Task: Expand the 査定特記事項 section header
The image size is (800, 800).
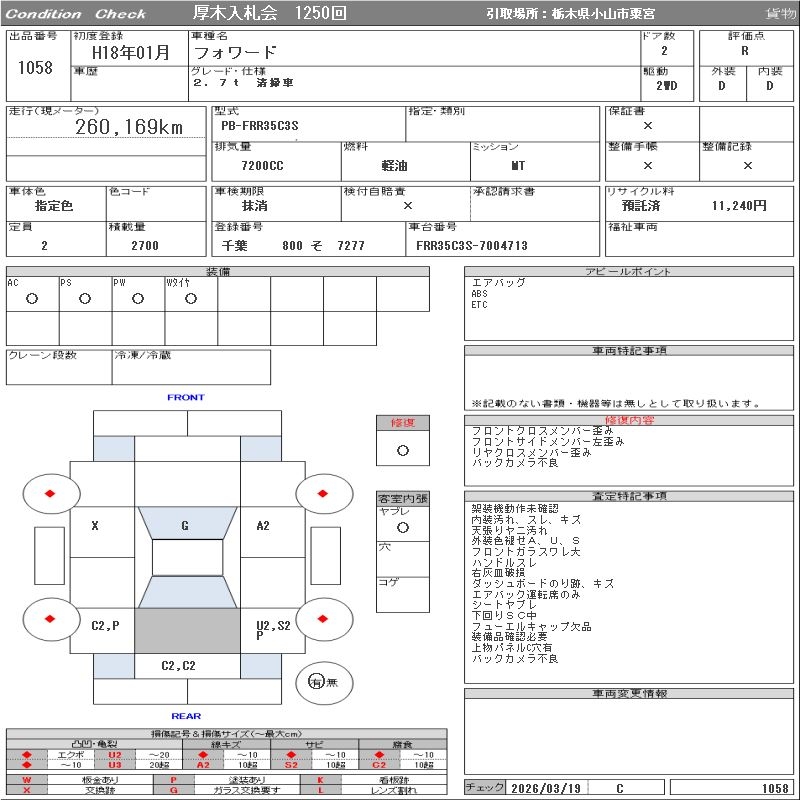Action: coord(630,496)
